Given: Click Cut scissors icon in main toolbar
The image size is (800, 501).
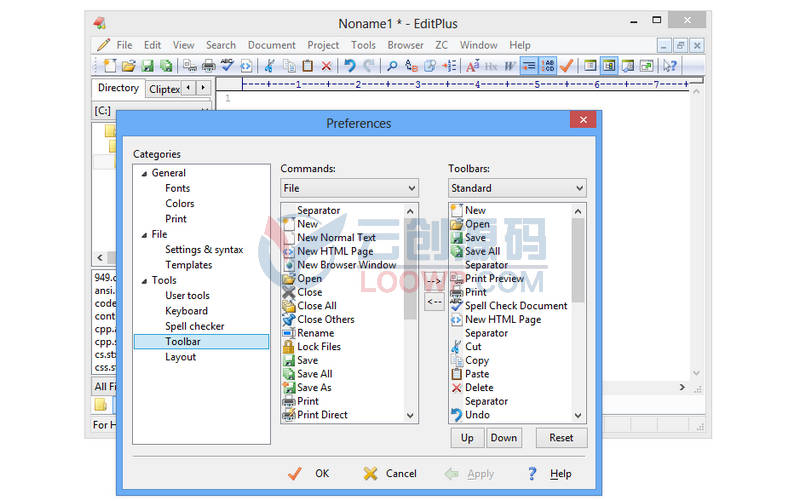Looking at the screenshot, I should 270,66.
